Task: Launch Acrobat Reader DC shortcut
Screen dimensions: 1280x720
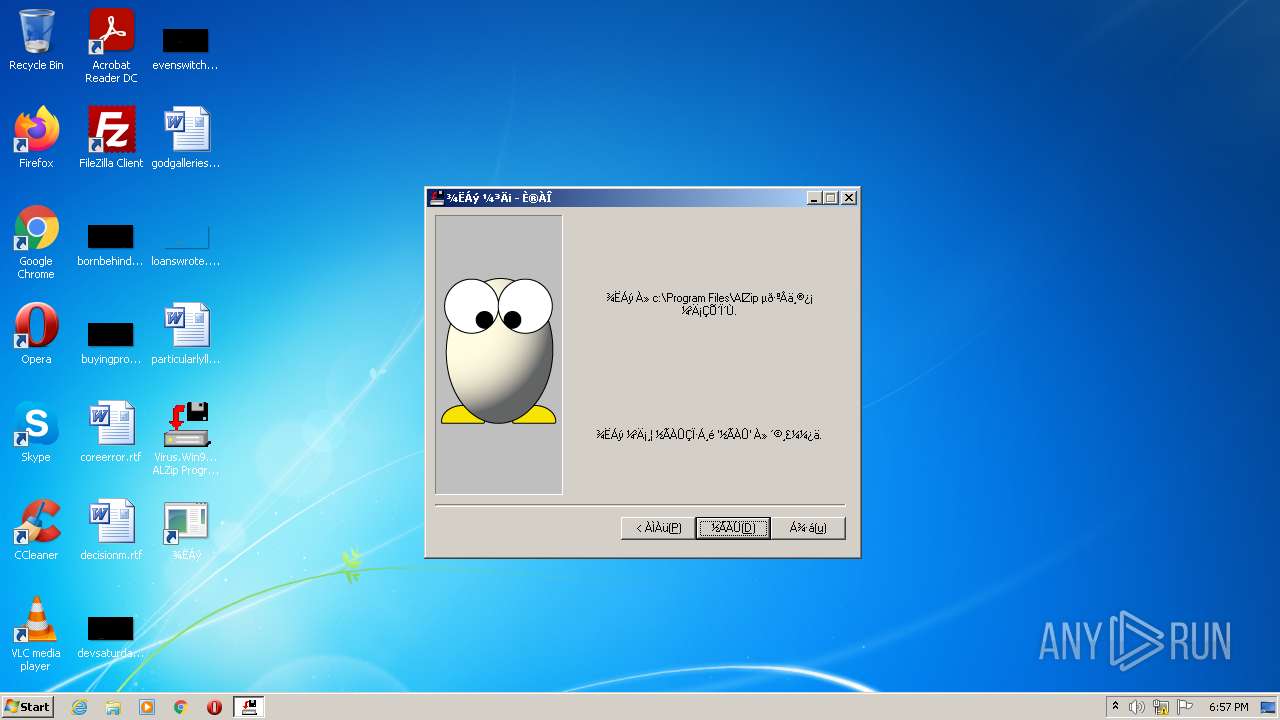Action: 111,46
